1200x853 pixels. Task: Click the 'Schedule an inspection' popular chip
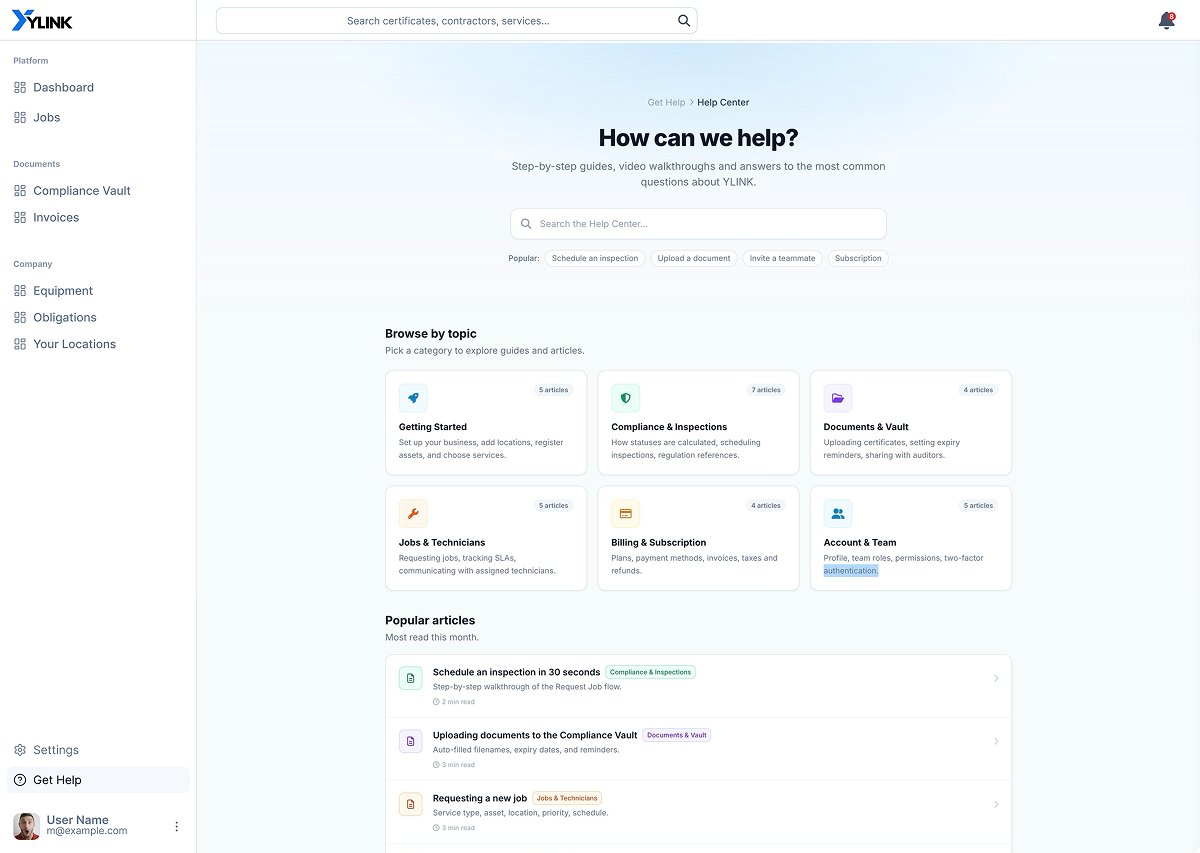(595, 258)
